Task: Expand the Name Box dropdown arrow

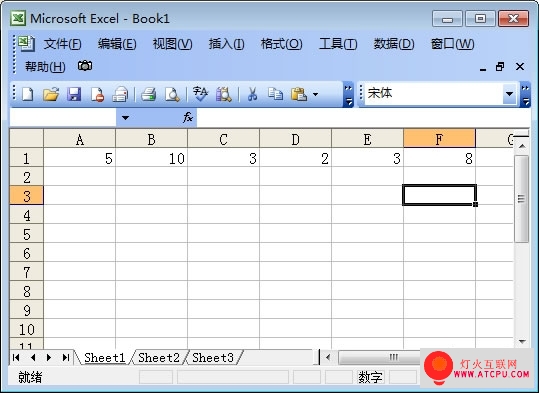Action: pyautogui.click(x=125, y=118)
